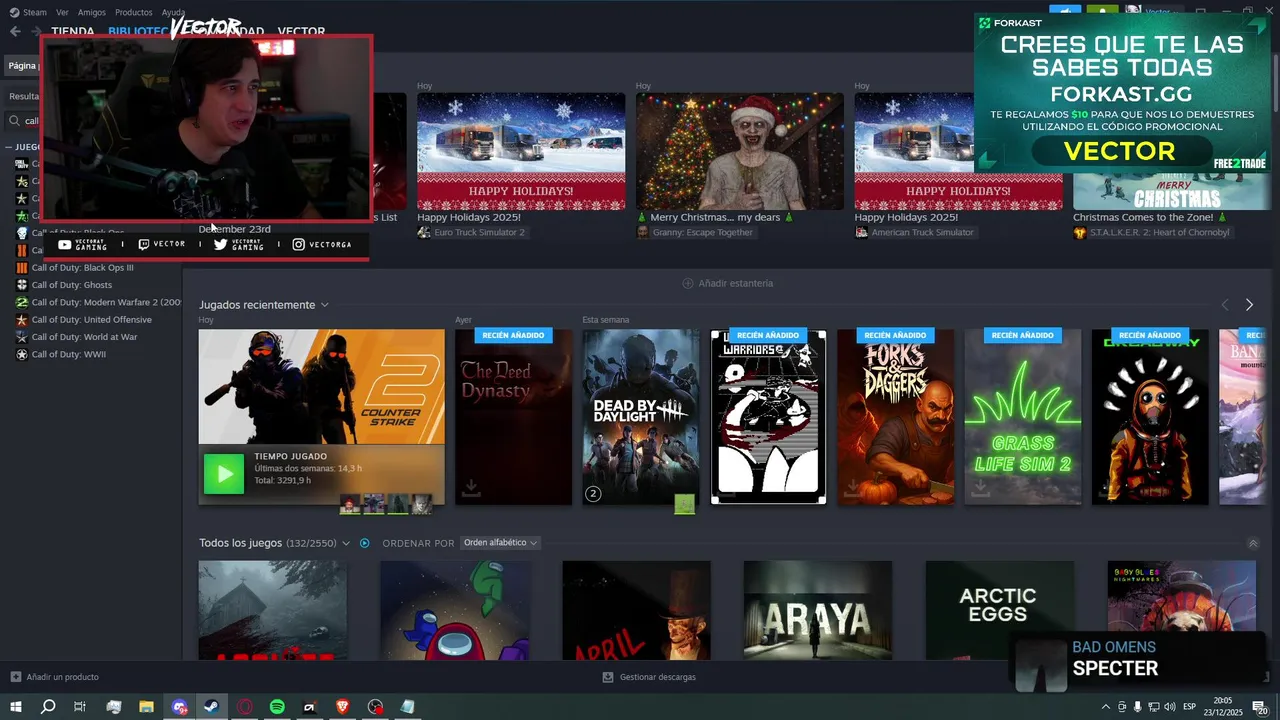Click the Call of Duty: WWII game icon
The width and height of the screenshot is (1280, 720).
tap(22, 354)
